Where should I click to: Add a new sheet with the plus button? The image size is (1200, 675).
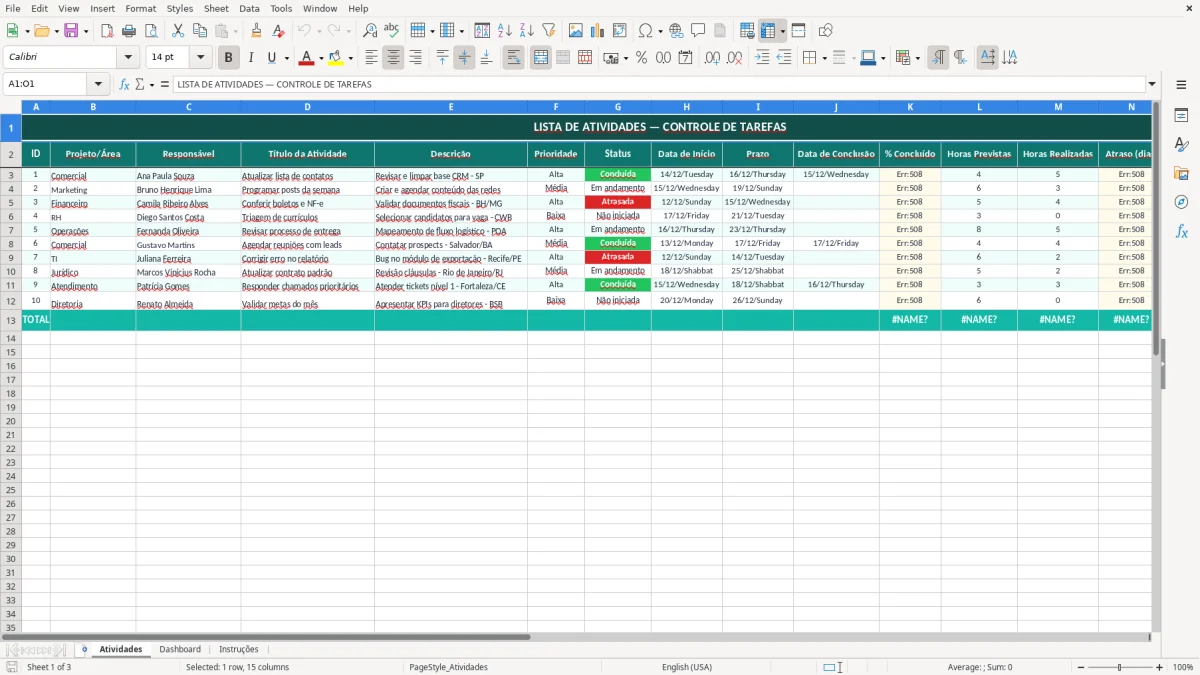point(84,649)
